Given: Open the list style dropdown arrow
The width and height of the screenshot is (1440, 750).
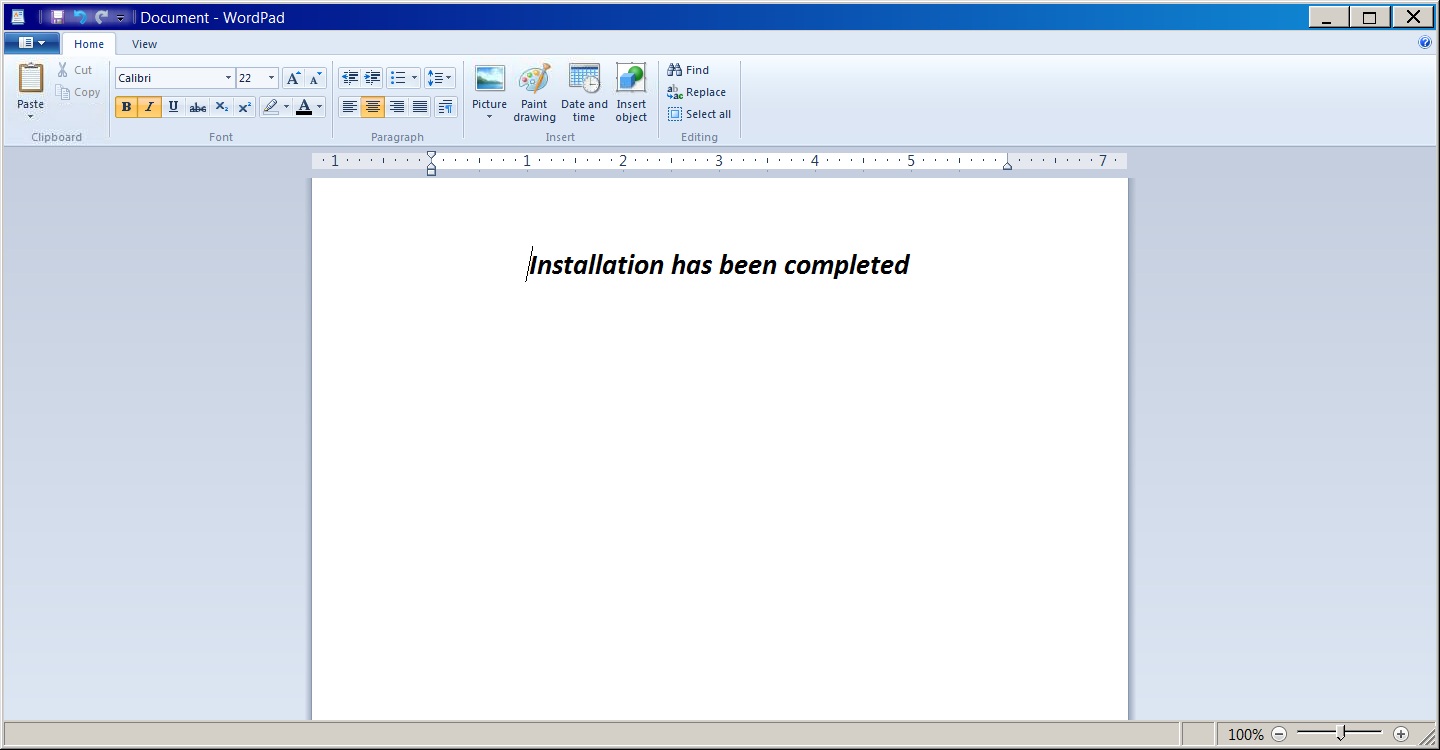Looking at the screenshot, I should pos(415,78).
